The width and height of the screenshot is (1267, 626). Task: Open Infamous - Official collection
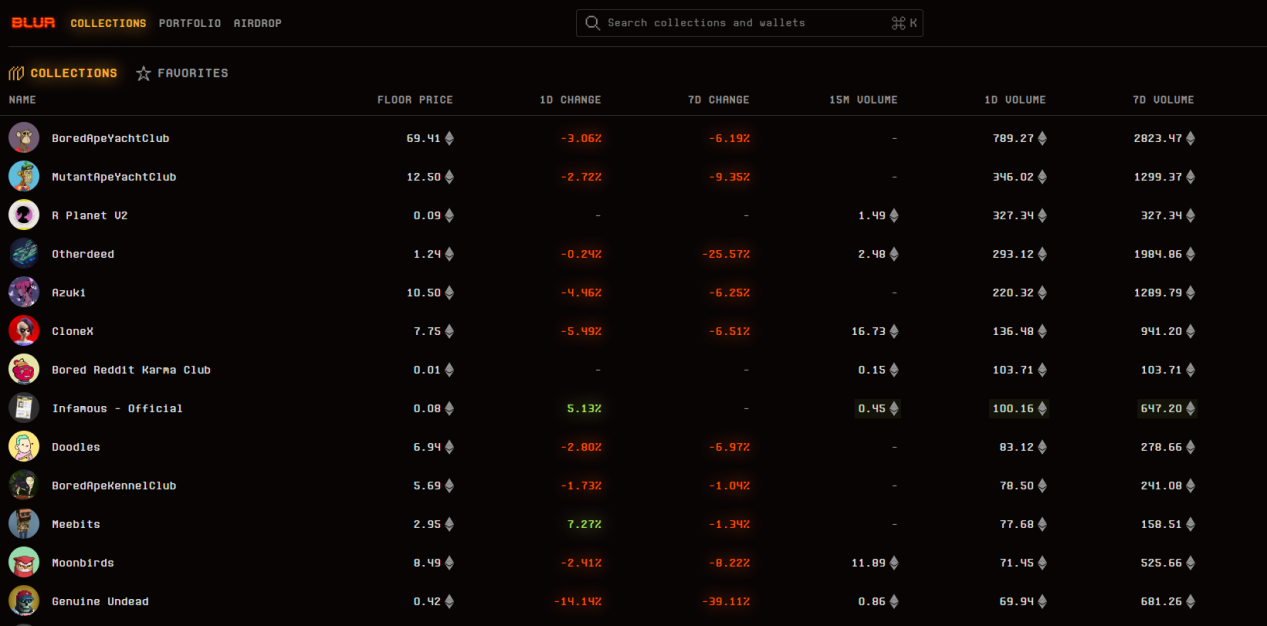pos(117,409)
